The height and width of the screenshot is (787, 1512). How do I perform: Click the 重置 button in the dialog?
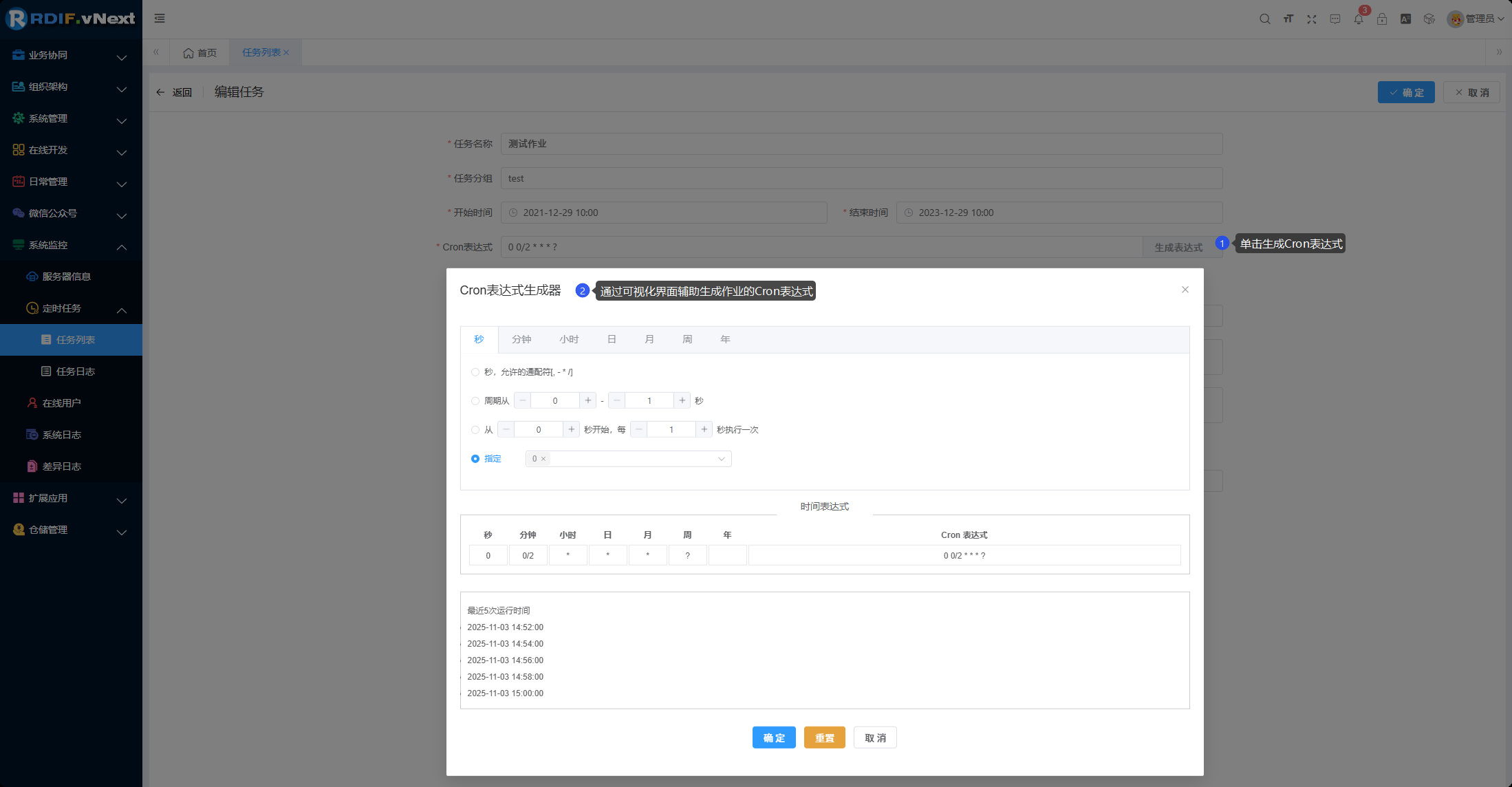(824, 737)
